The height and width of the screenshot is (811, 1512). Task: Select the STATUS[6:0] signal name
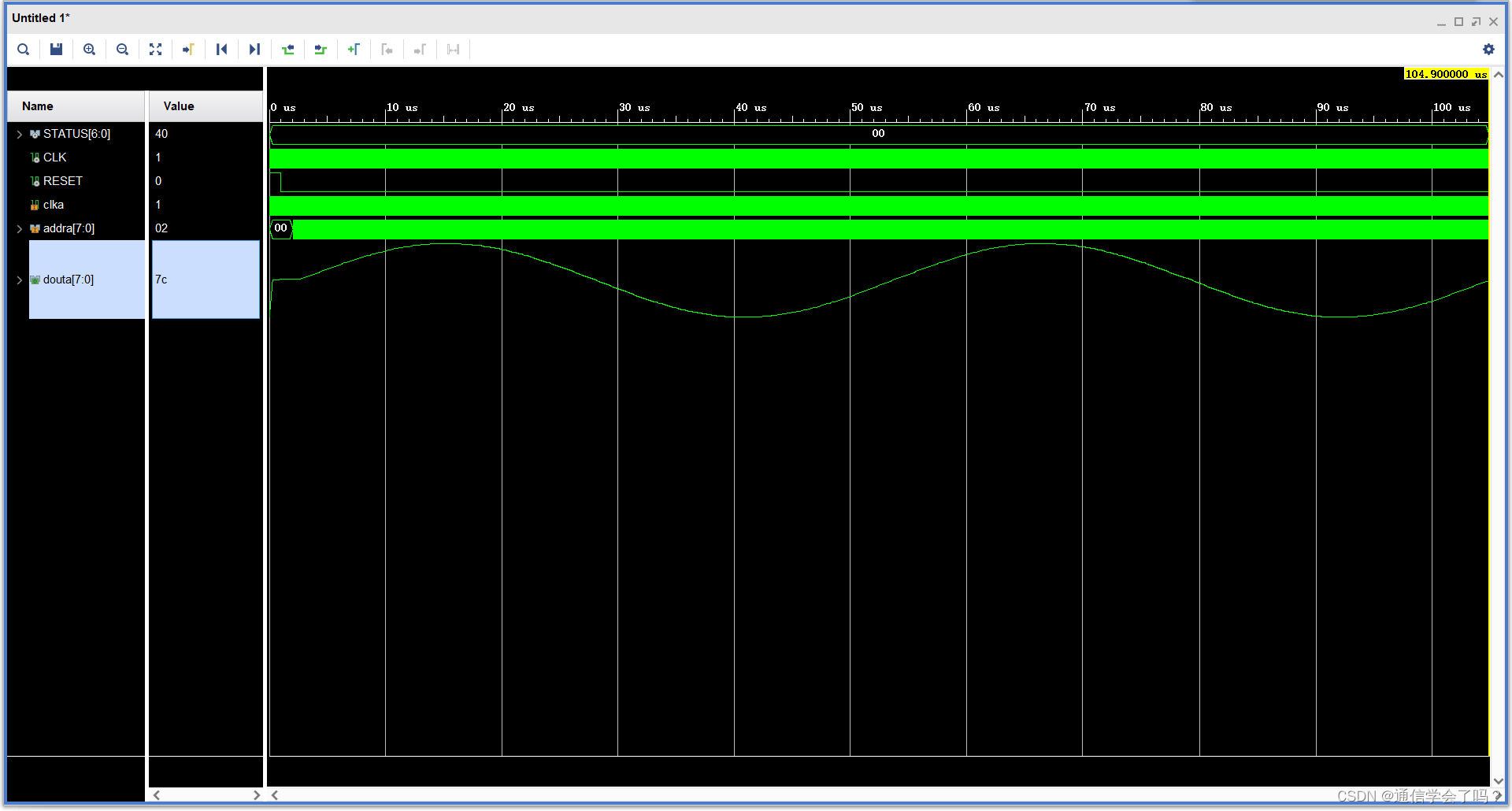[x=76, y=134]
